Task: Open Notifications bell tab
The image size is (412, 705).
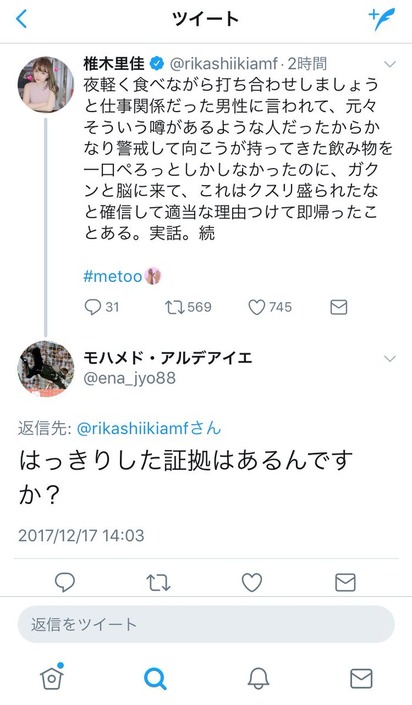Action: click(259, 678)
